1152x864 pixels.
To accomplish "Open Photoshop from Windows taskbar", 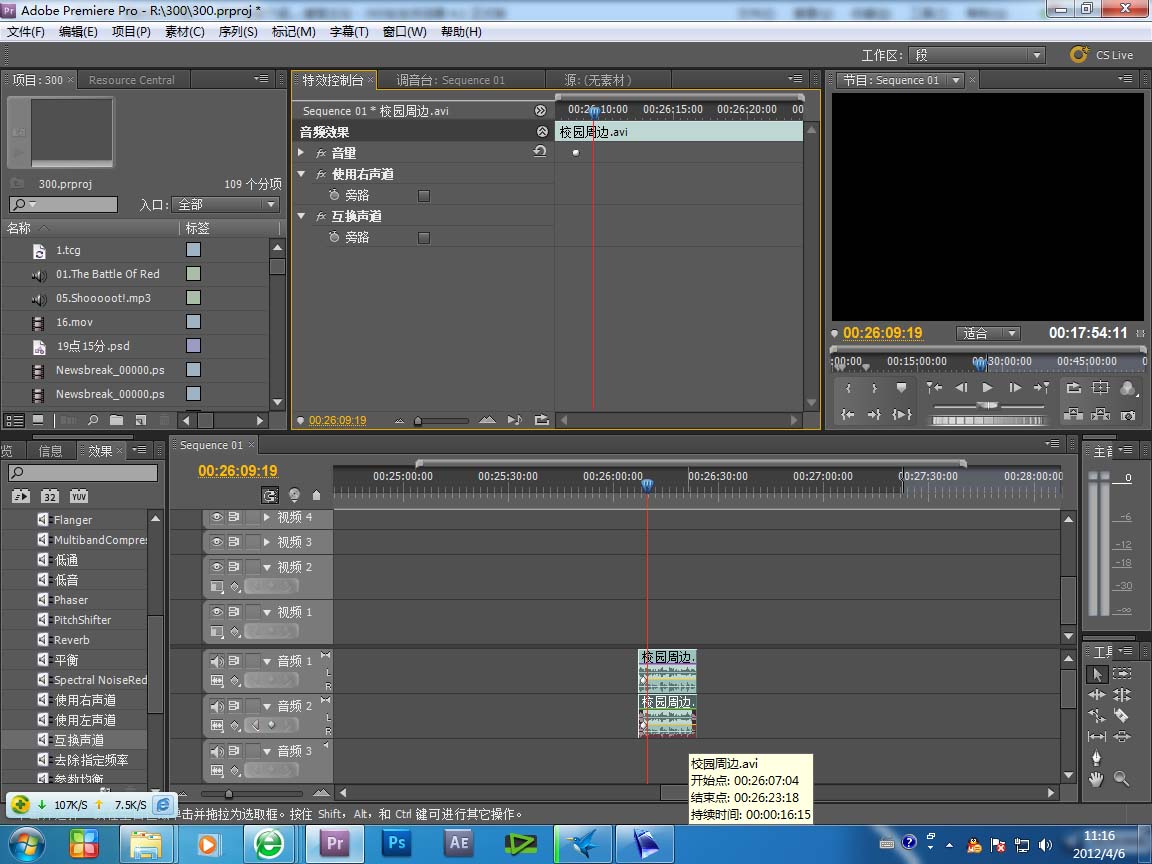I will click(397, 843).
